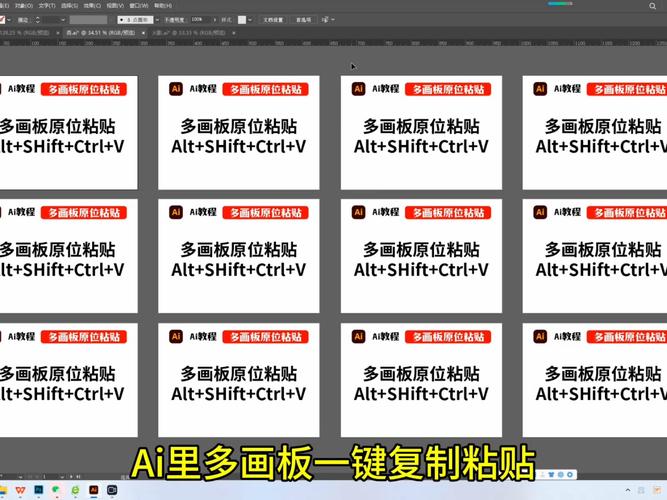Click the Illustrator icon in the taskbar
The image size is (667, 500).
[x=94, y=490]
